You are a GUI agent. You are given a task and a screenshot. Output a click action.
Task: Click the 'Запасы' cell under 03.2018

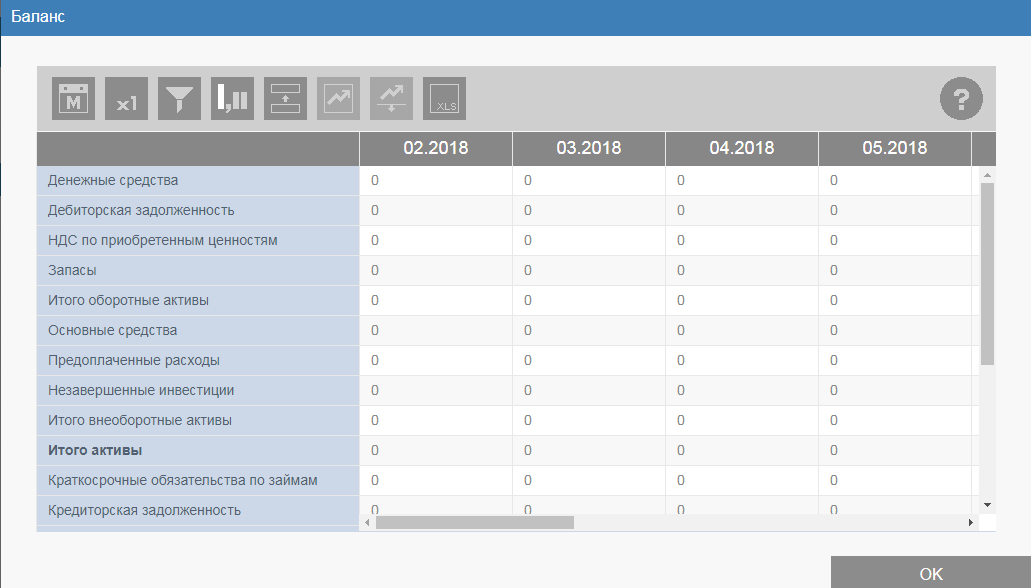(x=588, y=271)
